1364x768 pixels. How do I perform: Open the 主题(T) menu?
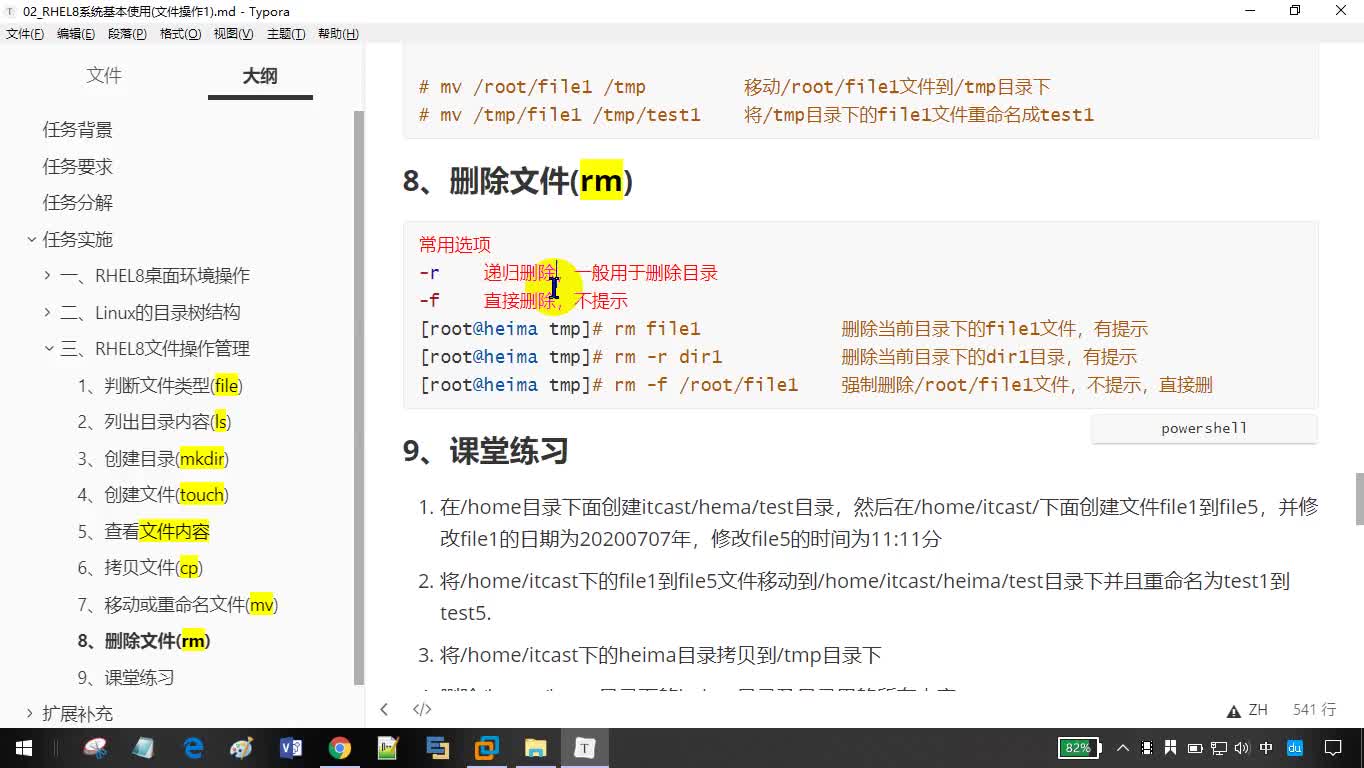(286, 34)
